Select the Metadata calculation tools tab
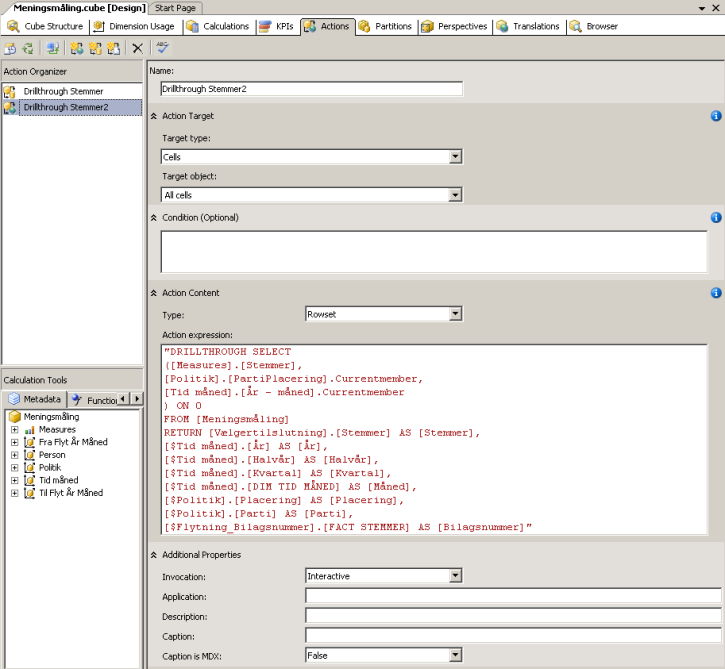725x669 pixels. pos(35,399)
